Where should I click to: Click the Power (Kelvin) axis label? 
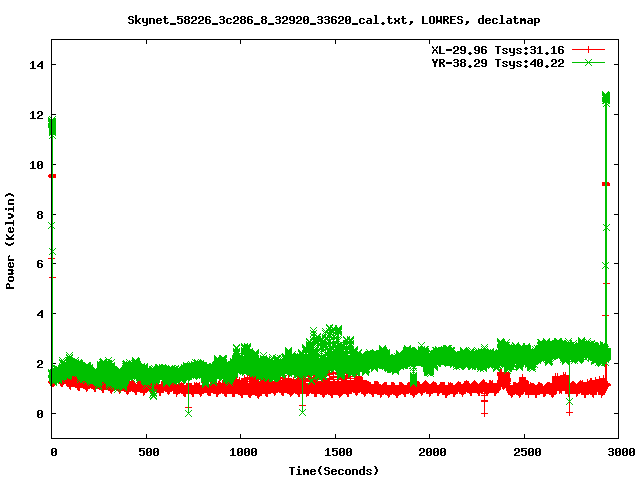(10, 241)
